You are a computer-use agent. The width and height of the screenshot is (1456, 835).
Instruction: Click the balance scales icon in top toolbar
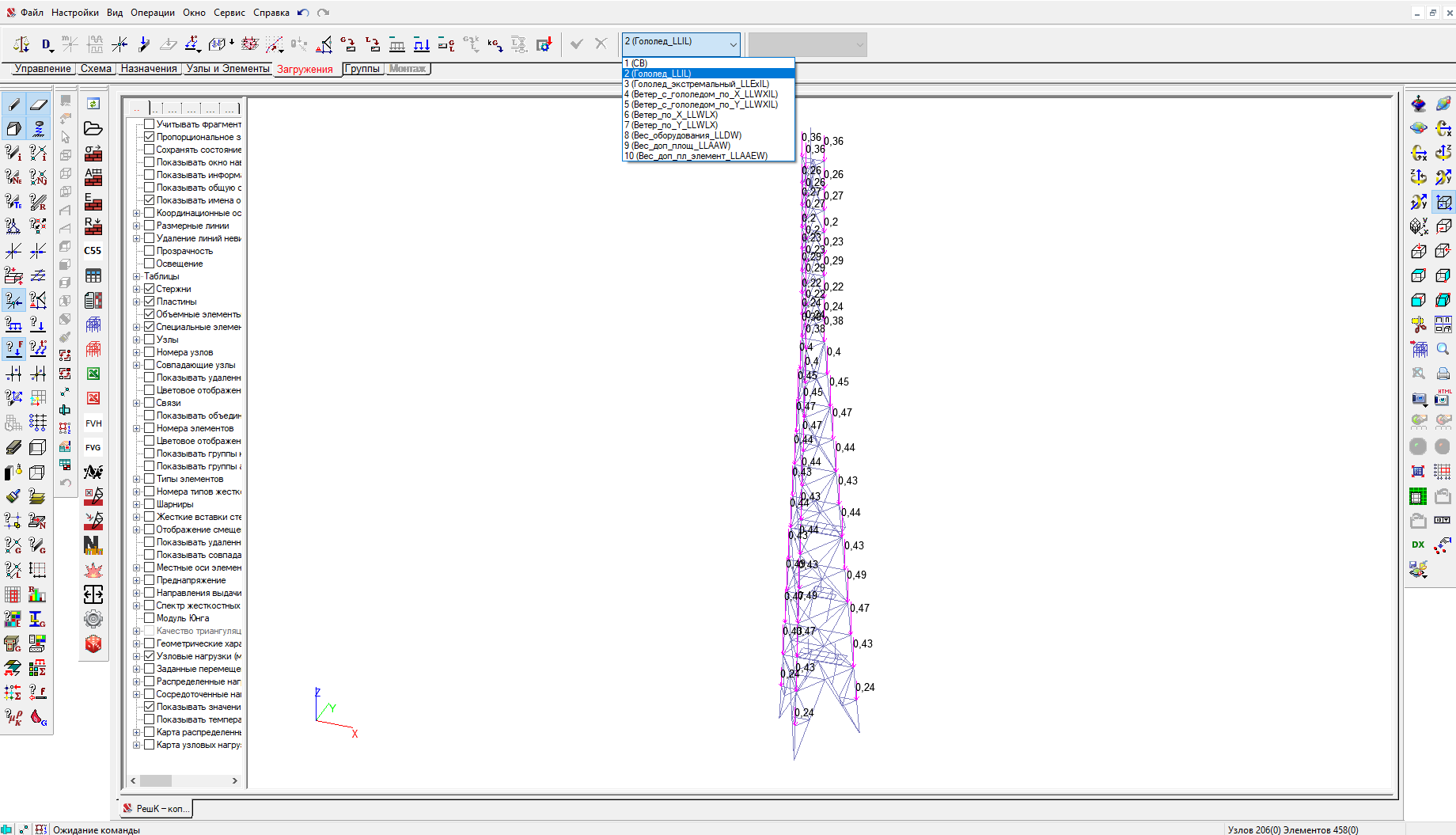click(21, 44)
